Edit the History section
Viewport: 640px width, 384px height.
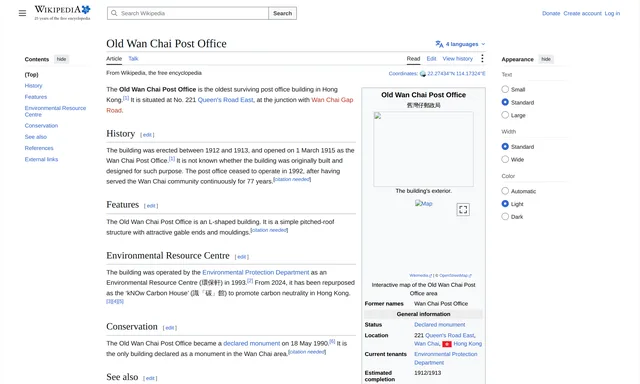(x=147, y=135)
